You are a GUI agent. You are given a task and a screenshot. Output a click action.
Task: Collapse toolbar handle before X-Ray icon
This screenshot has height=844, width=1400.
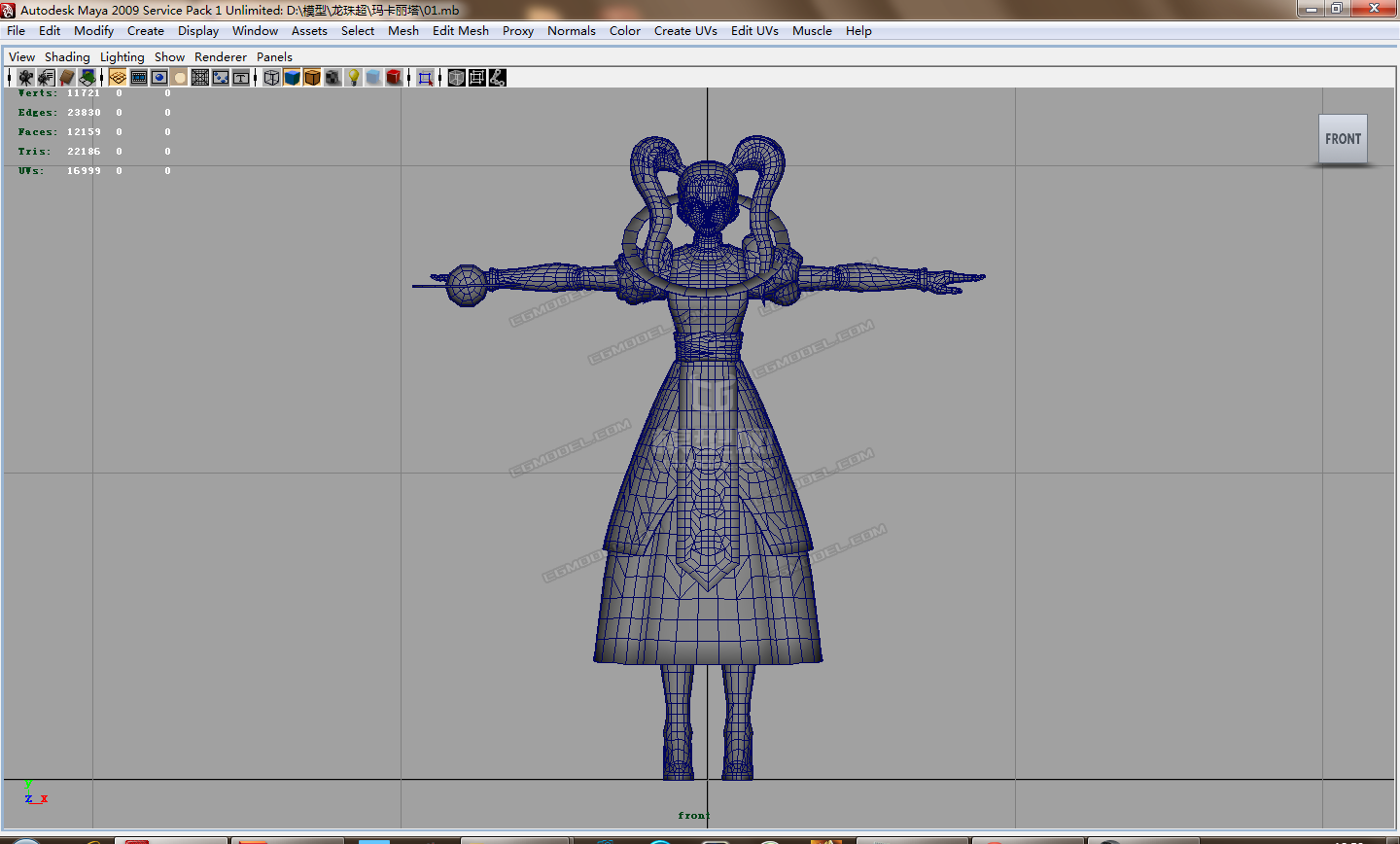(440, 78)
